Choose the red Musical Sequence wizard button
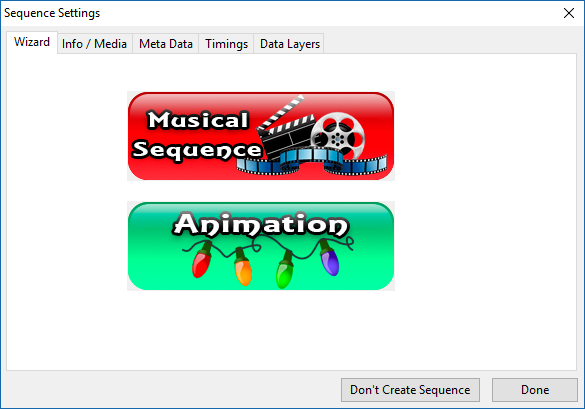The image size is (585, 409). (261, 136)
